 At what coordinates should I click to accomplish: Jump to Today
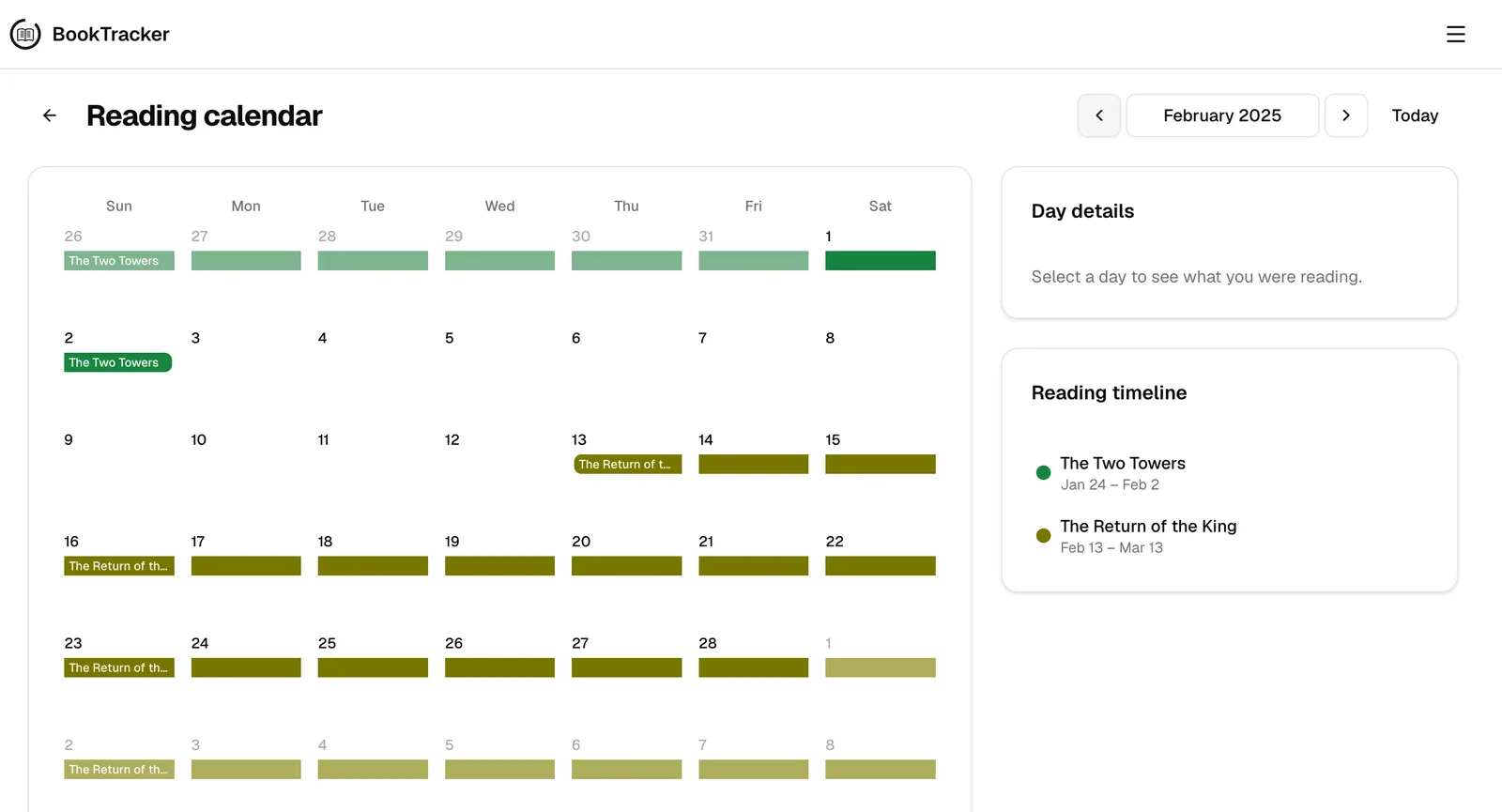[1415, 115]
